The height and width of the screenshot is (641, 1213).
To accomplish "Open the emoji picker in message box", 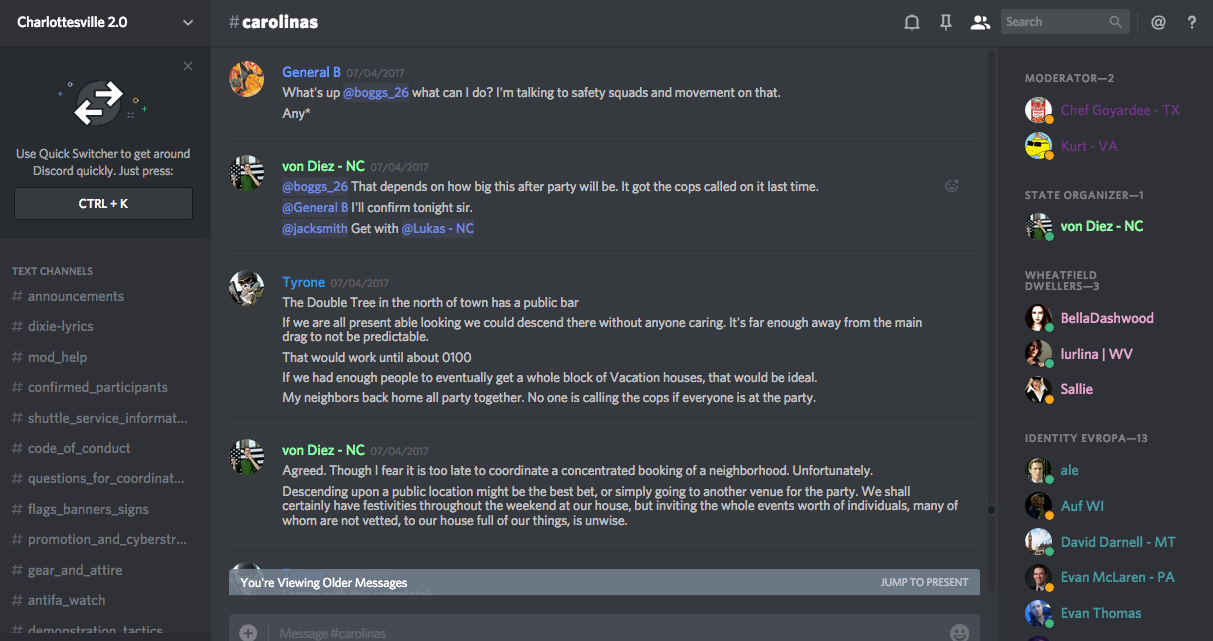I will tap(959, 632).
